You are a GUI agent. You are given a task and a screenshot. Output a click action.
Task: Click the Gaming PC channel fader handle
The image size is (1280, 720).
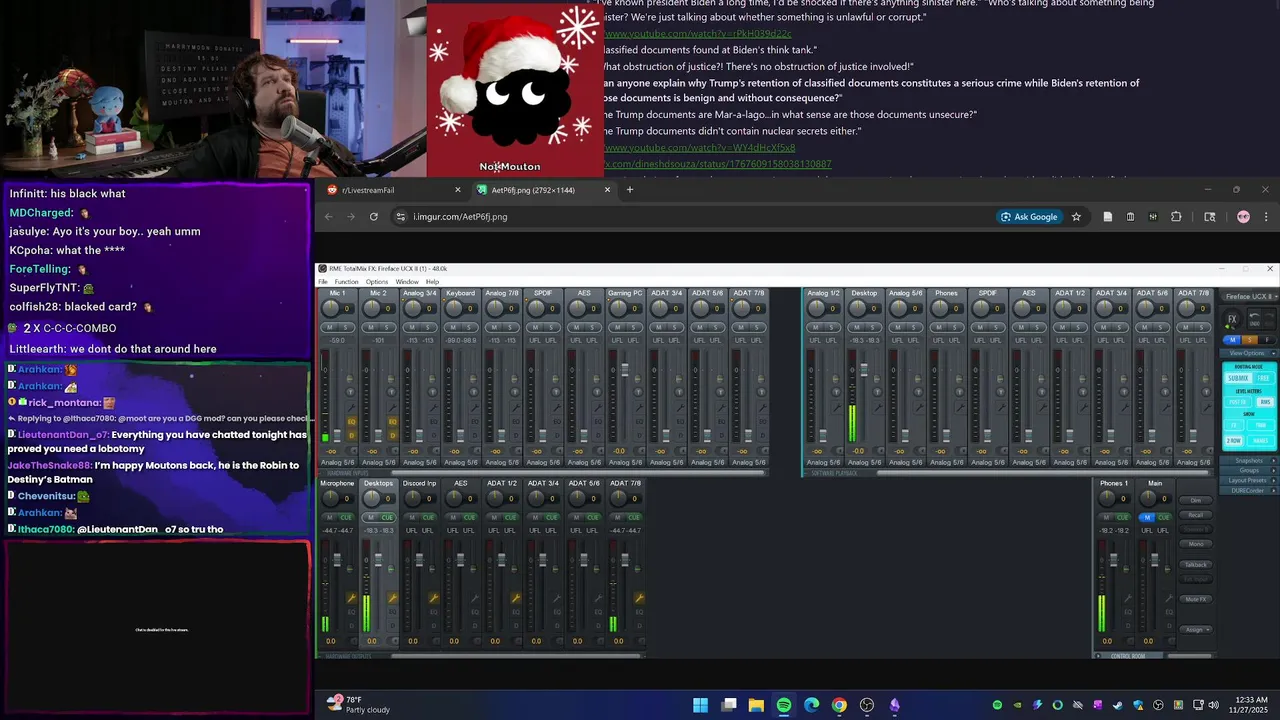pos(625,370)
